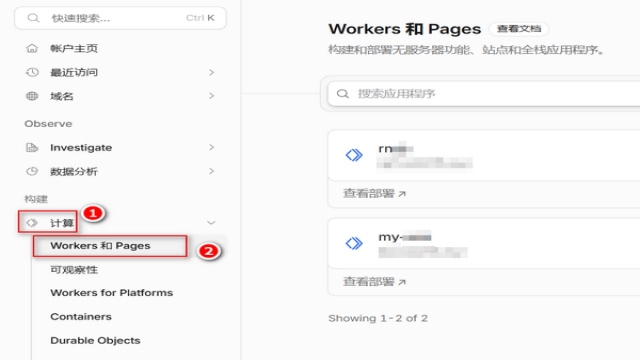Open 最近访问 in the sidebar
640x360 pixels.
click(x=74, y=72)
